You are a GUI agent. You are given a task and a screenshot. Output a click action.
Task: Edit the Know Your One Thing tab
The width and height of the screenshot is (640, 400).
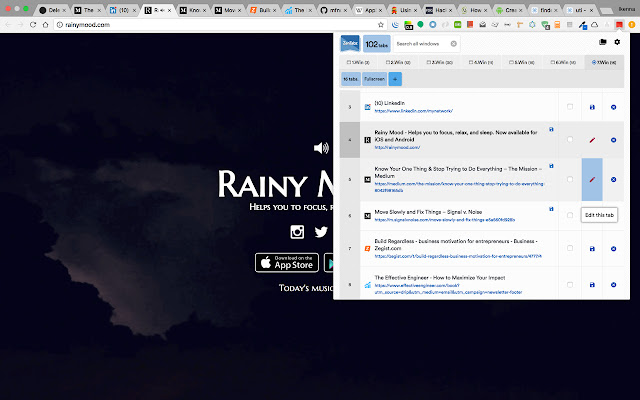pyautogui.click(x=592, y=180)
